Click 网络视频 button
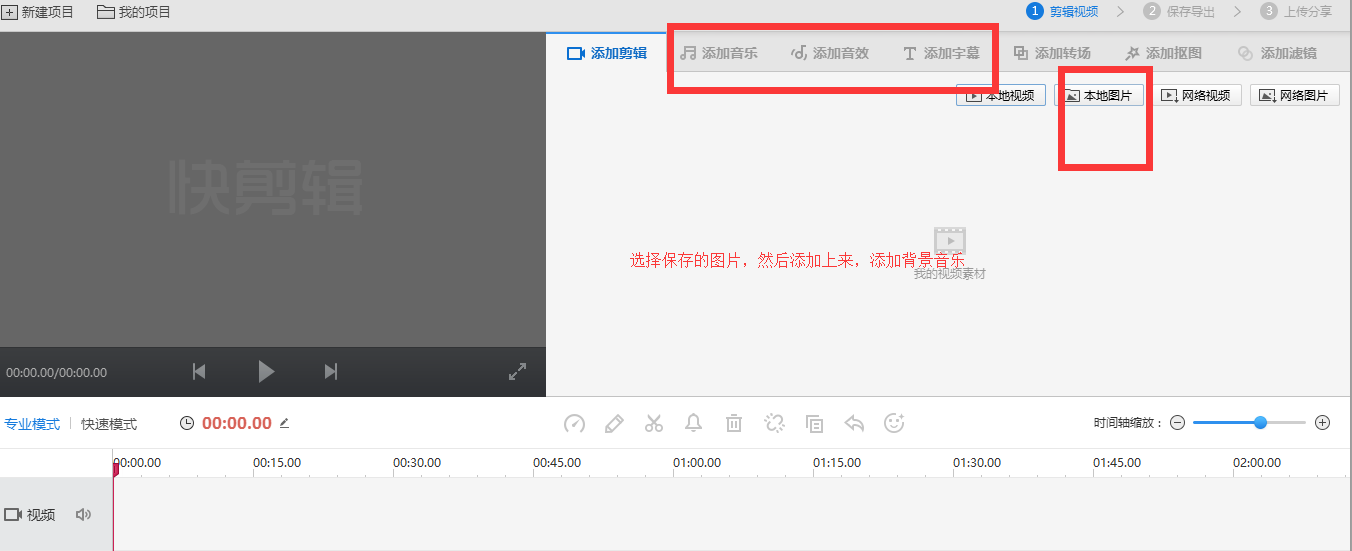The width and height of the screenshot is (1352, 551). [x=1197, y=95]
